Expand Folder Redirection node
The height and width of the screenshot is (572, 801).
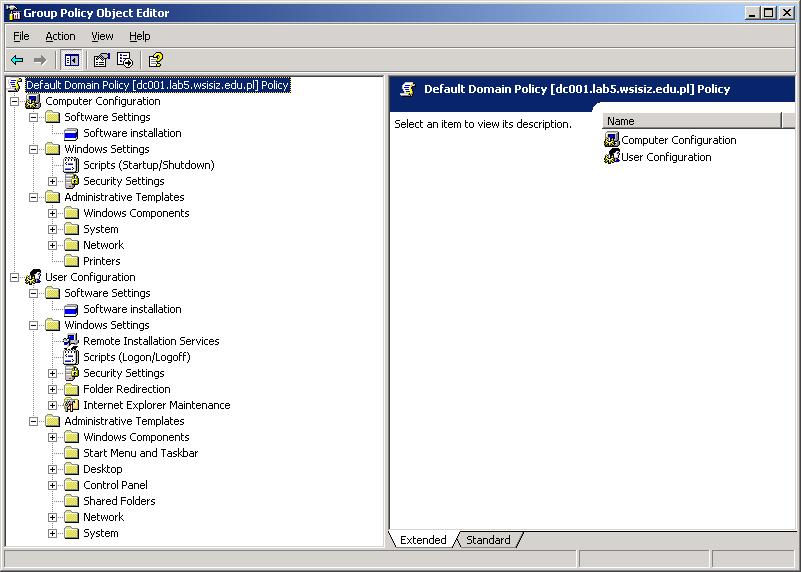pos(53,389)
